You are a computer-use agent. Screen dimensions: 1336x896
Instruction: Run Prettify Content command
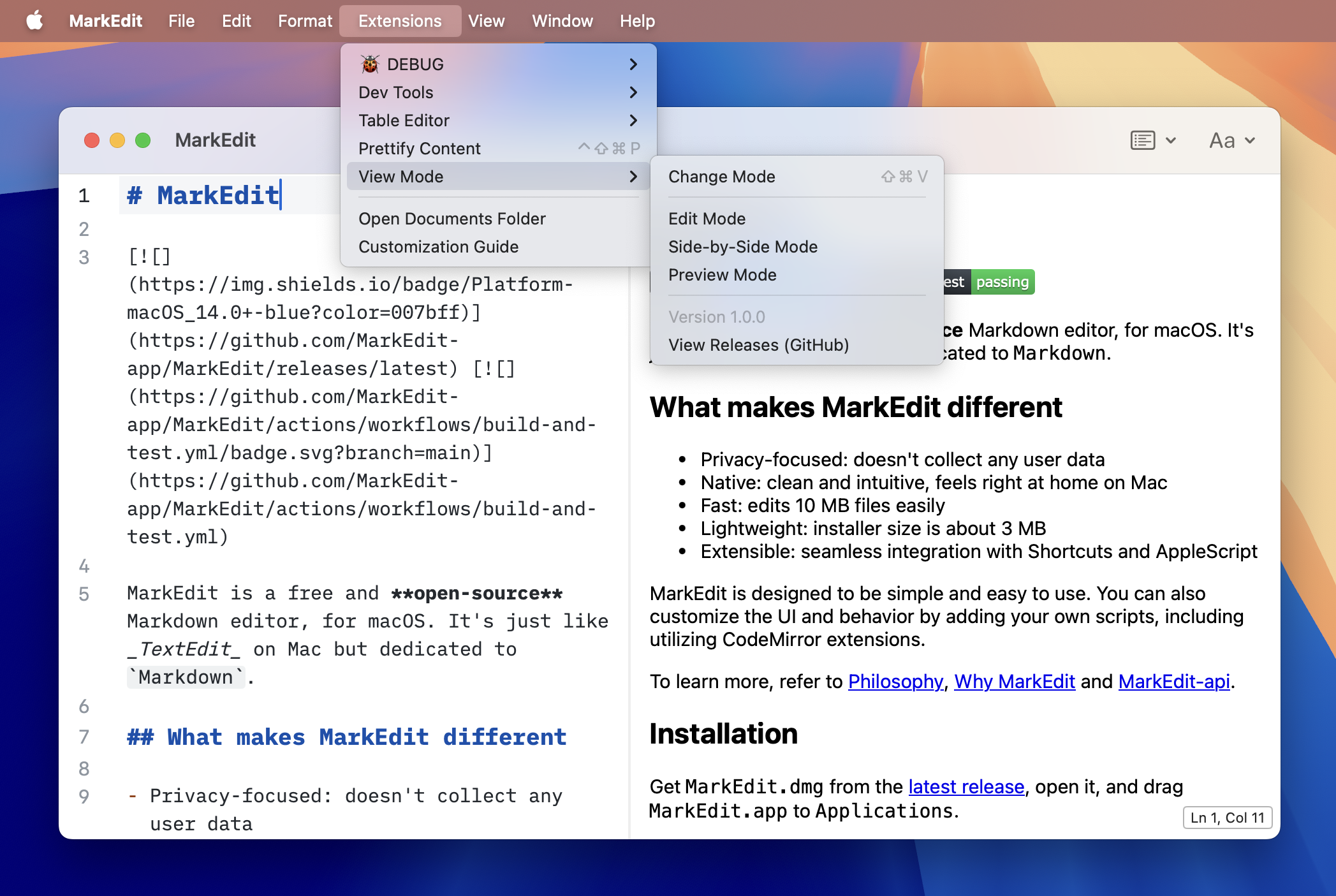coord(420,149)
